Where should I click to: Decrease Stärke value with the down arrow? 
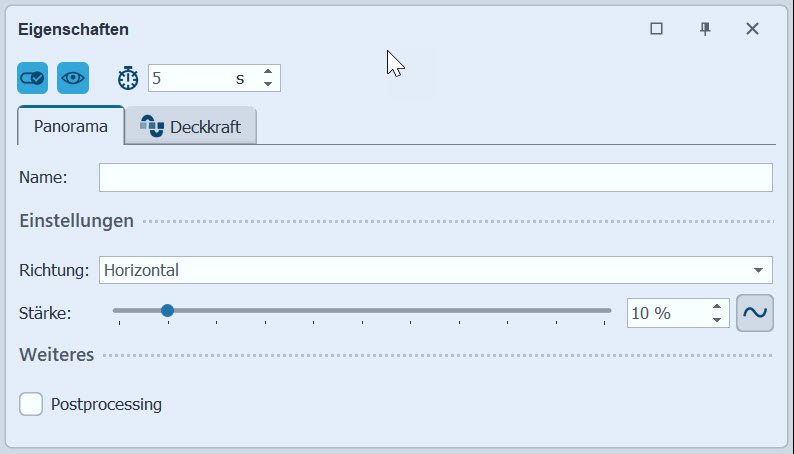(x=717, y=320)
